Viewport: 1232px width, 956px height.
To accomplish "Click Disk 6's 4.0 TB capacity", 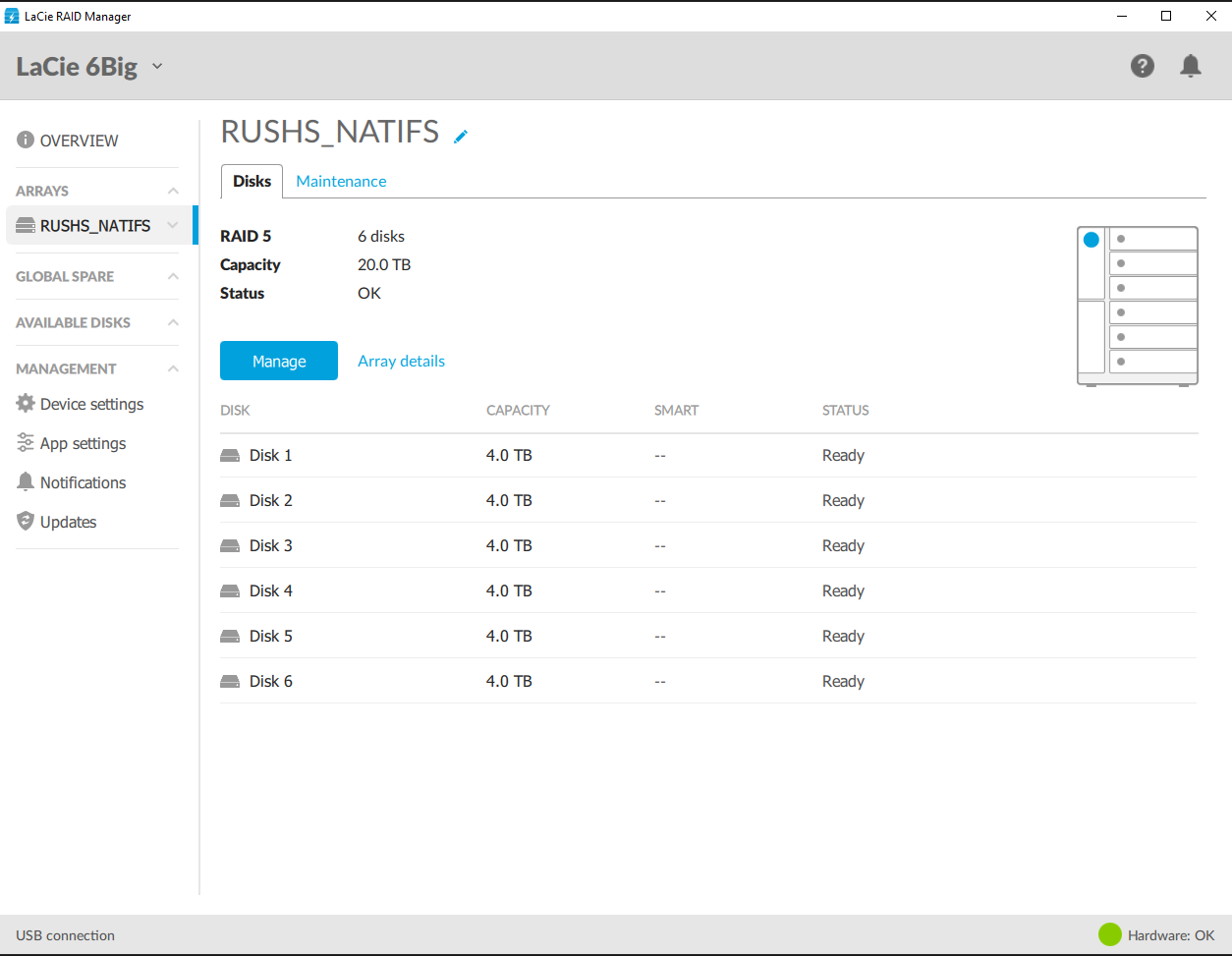I will [x=509, y=682].
